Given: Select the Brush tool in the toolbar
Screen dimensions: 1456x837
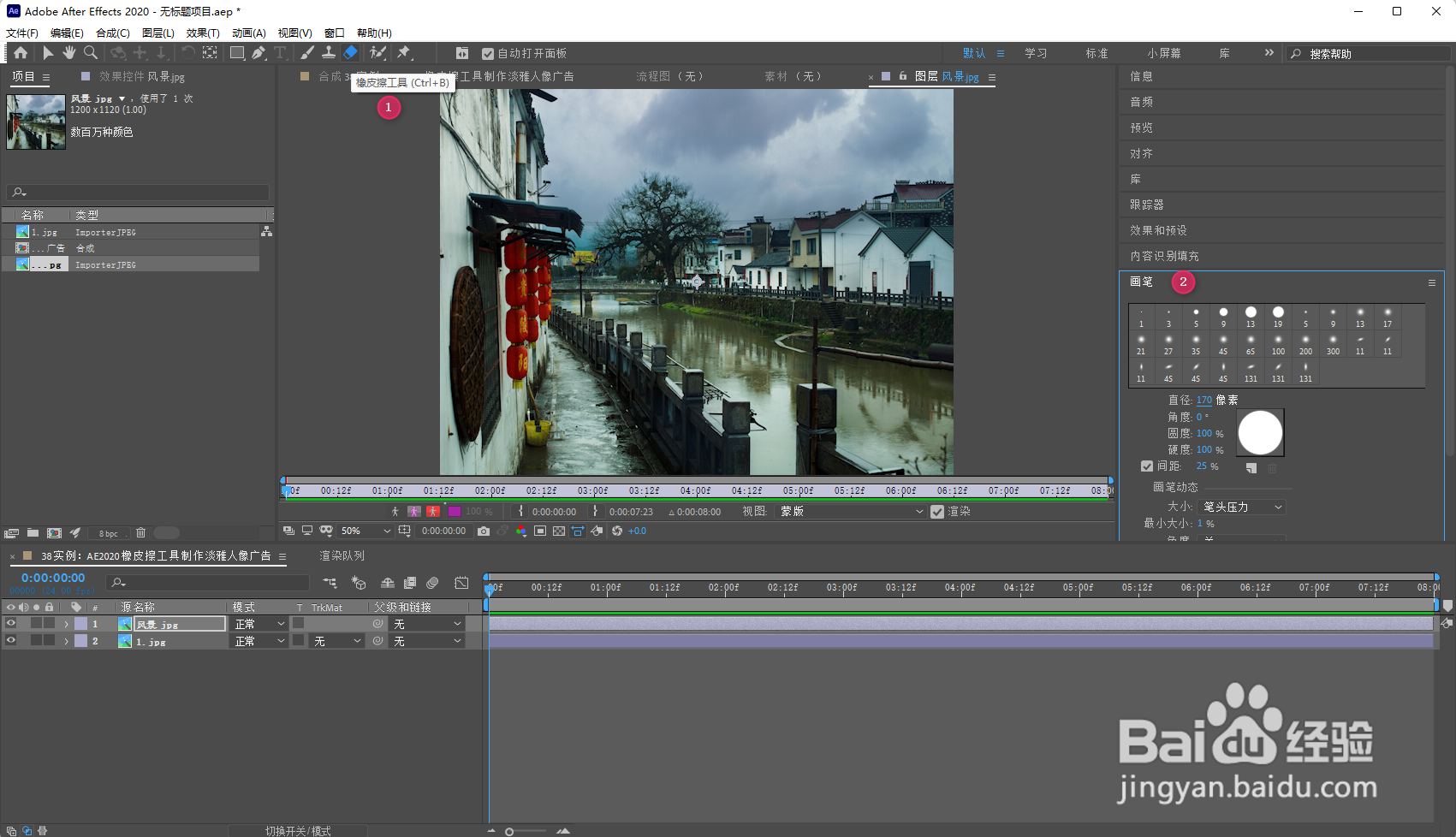Looking at the screenshot, I should coord(307,53).
